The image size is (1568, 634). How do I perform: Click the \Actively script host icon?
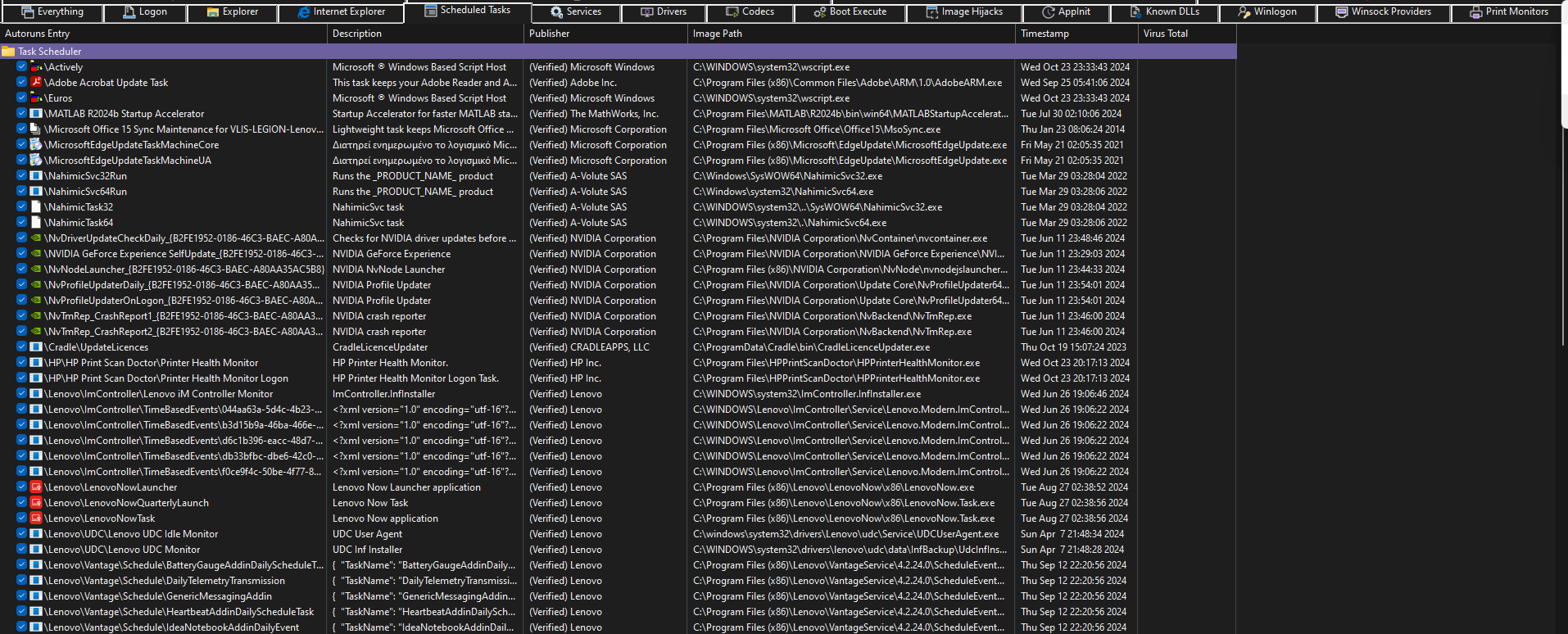point(36,67)
